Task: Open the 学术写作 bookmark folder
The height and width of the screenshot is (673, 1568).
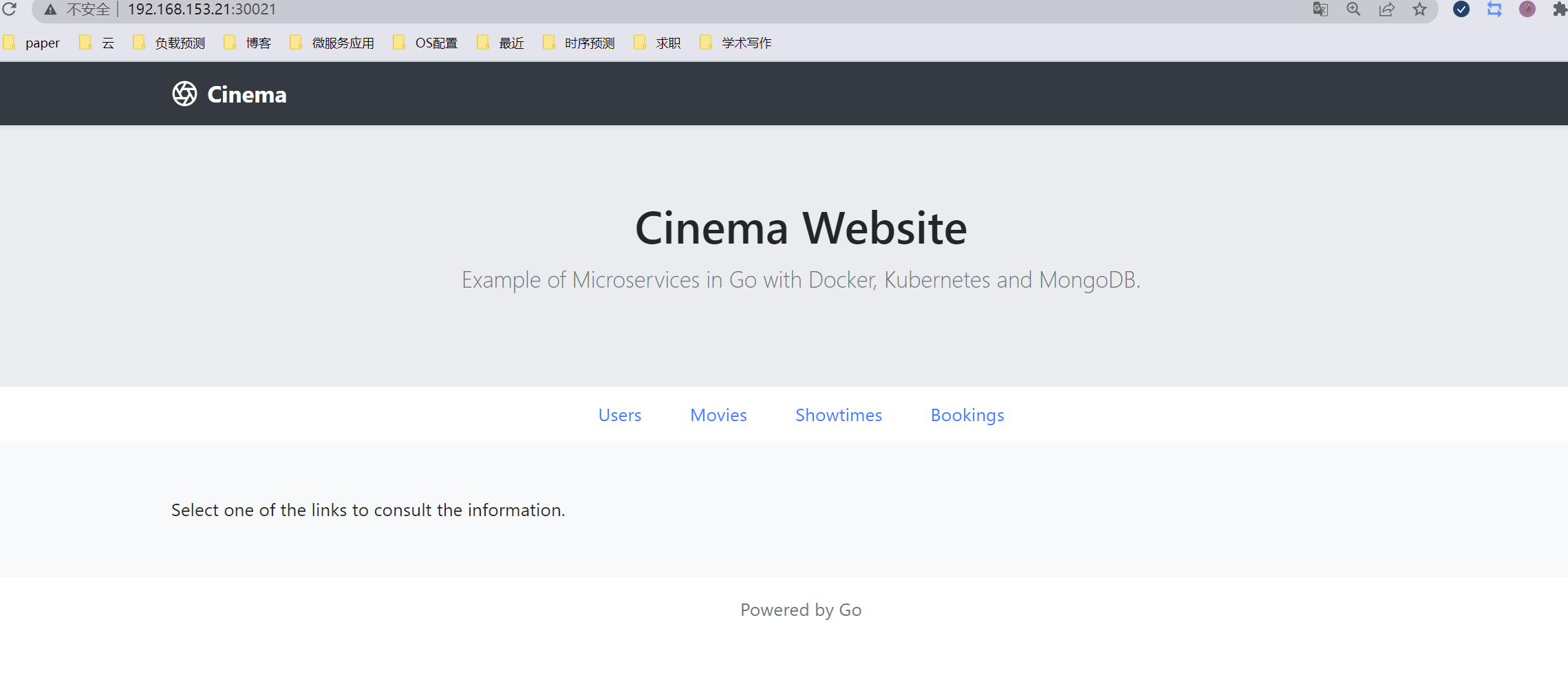Action: click(x=736, y=43)
